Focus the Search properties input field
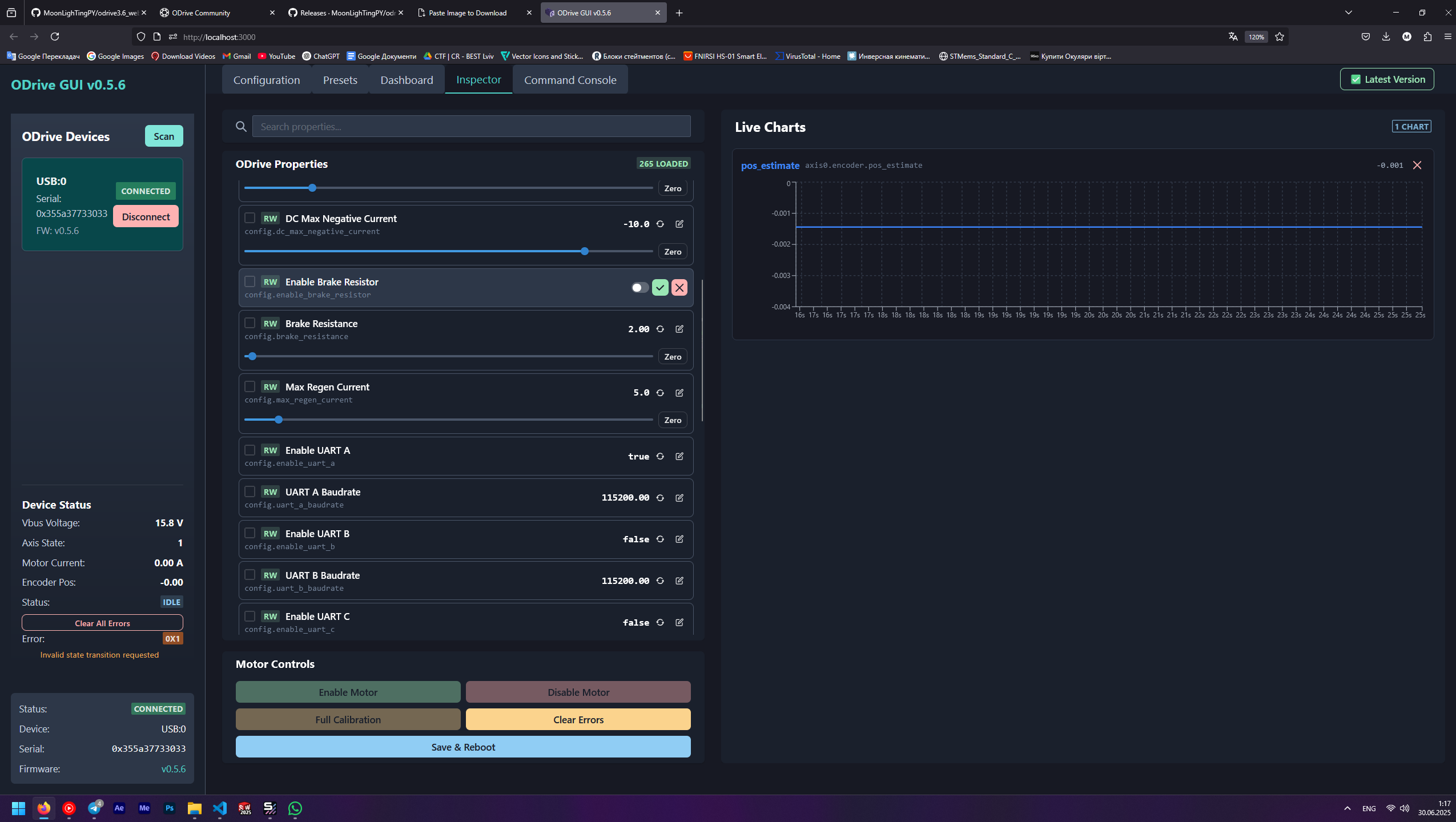The width and height of the screenshot is (1456, 822). (472, 127)
